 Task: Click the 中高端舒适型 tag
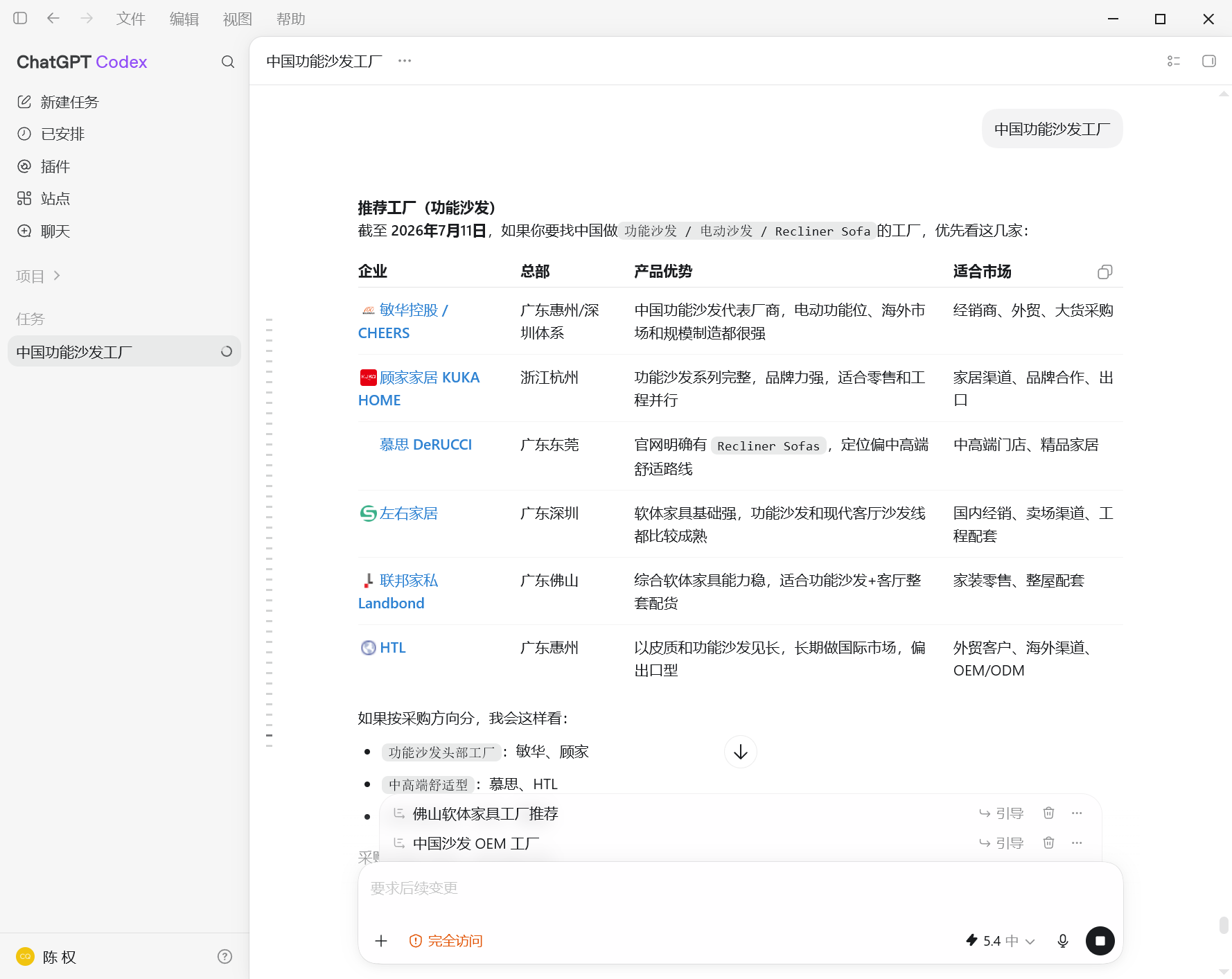[x=428, y=784]
